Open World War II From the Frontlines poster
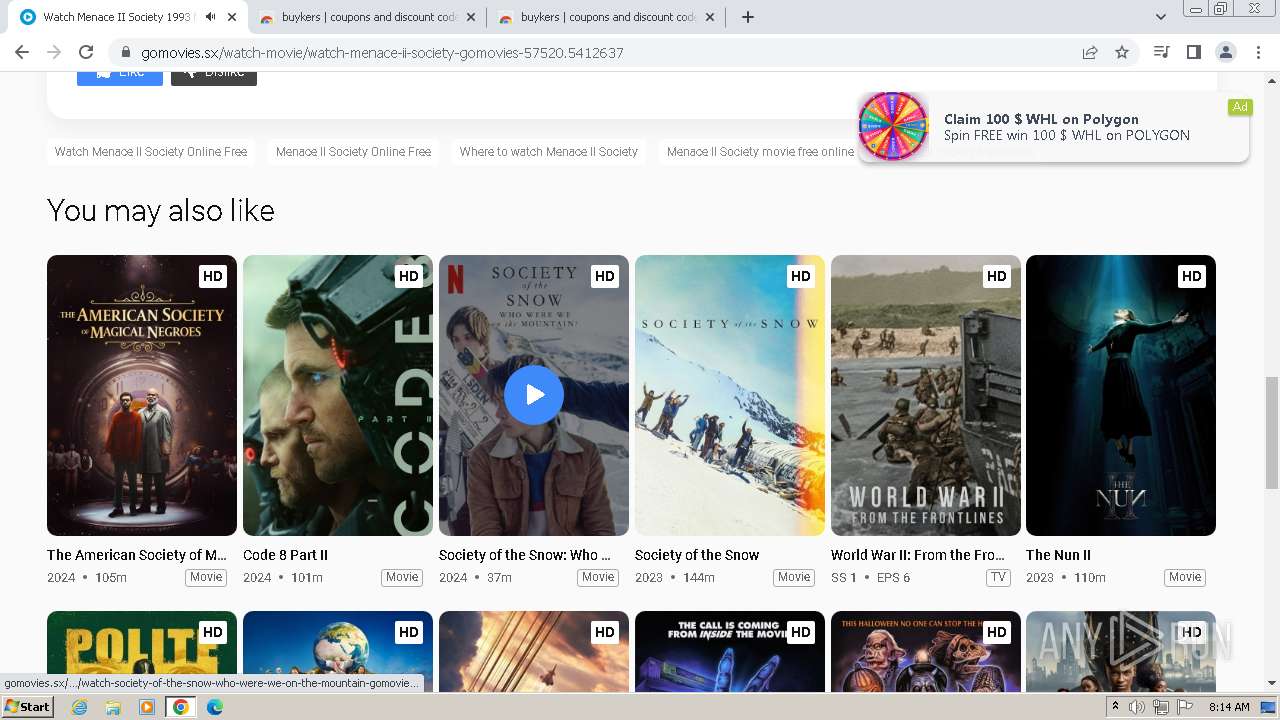1280x720 pixels. click(926, 395)
